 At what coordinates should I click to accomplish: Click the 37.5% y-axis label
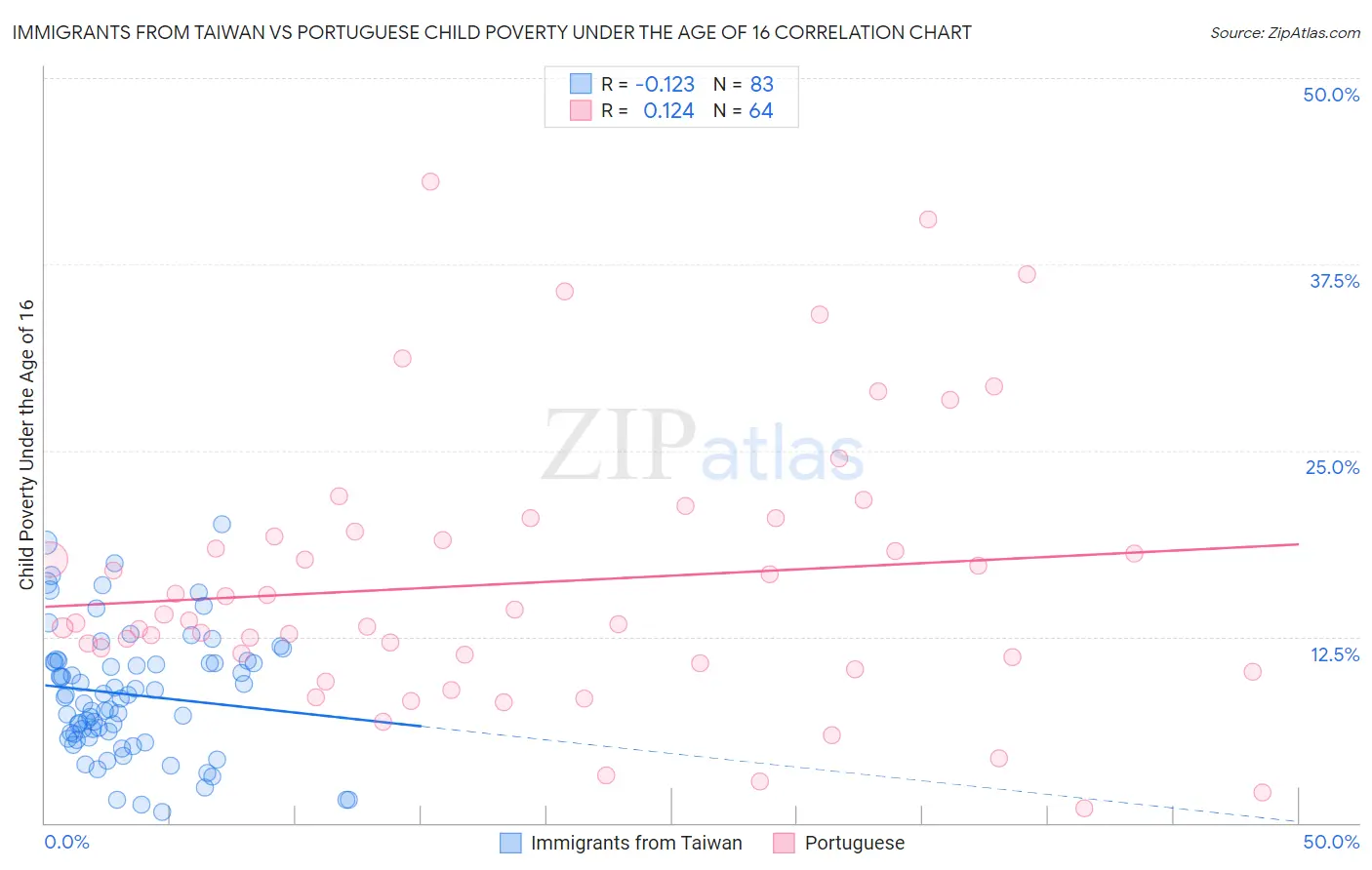(x=1334, y=282)
